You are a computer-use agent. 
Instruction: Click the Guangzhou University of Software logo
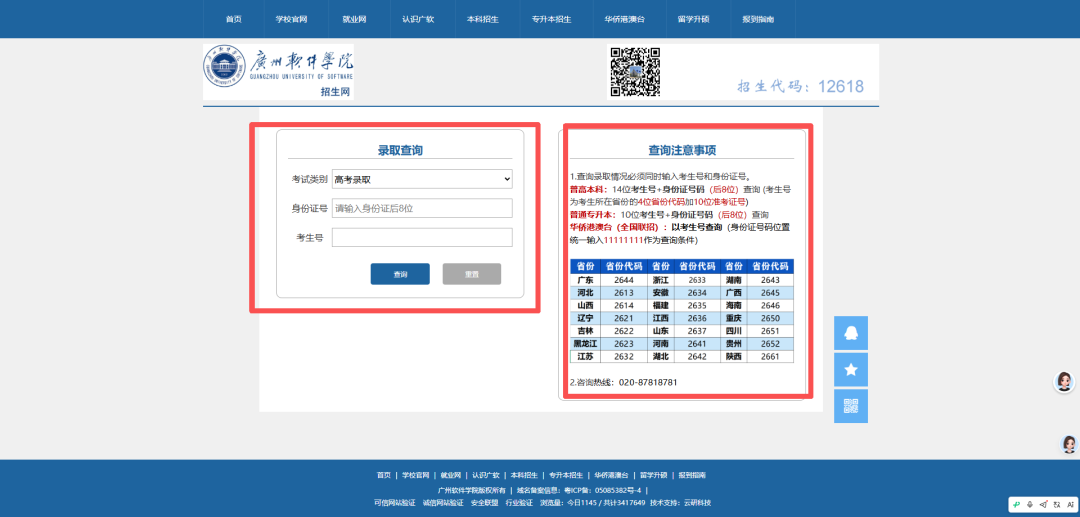pos(278,72)
